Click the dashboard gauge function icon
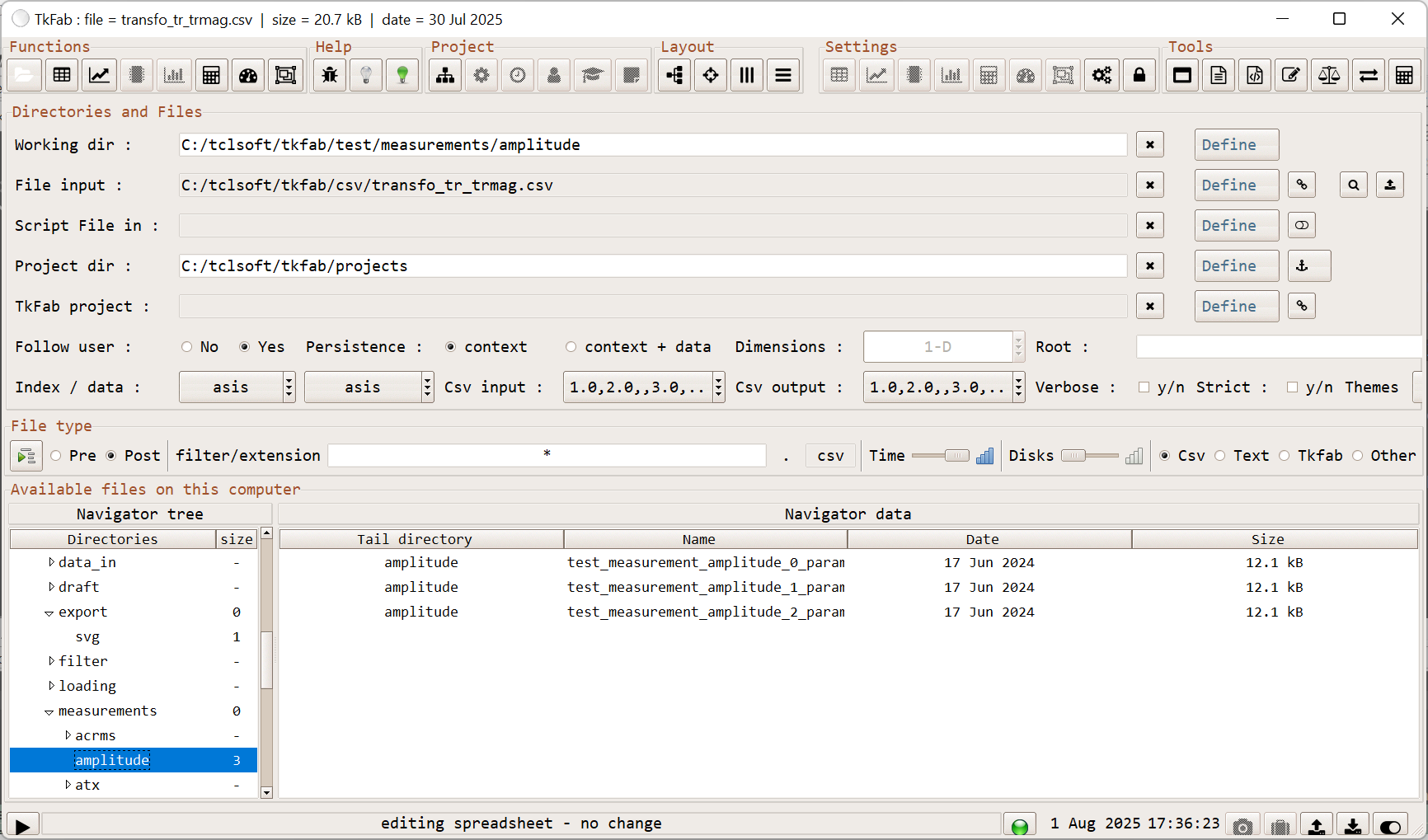Screen dimensions: 1428x840 click(248, 76)
